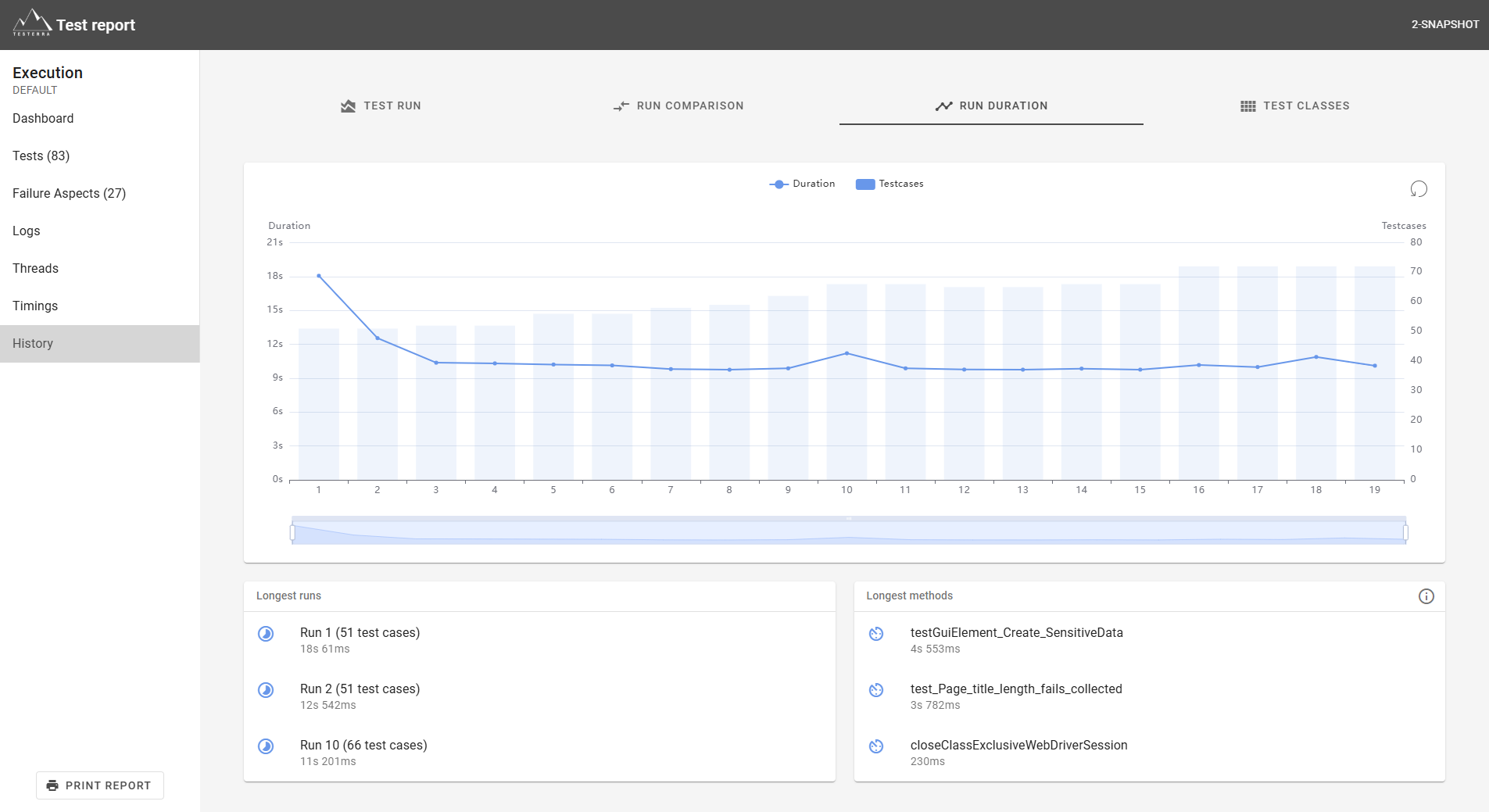Click the Testerra logo in header
This screenshot has width=1489, height=812.
click(32, 23)
